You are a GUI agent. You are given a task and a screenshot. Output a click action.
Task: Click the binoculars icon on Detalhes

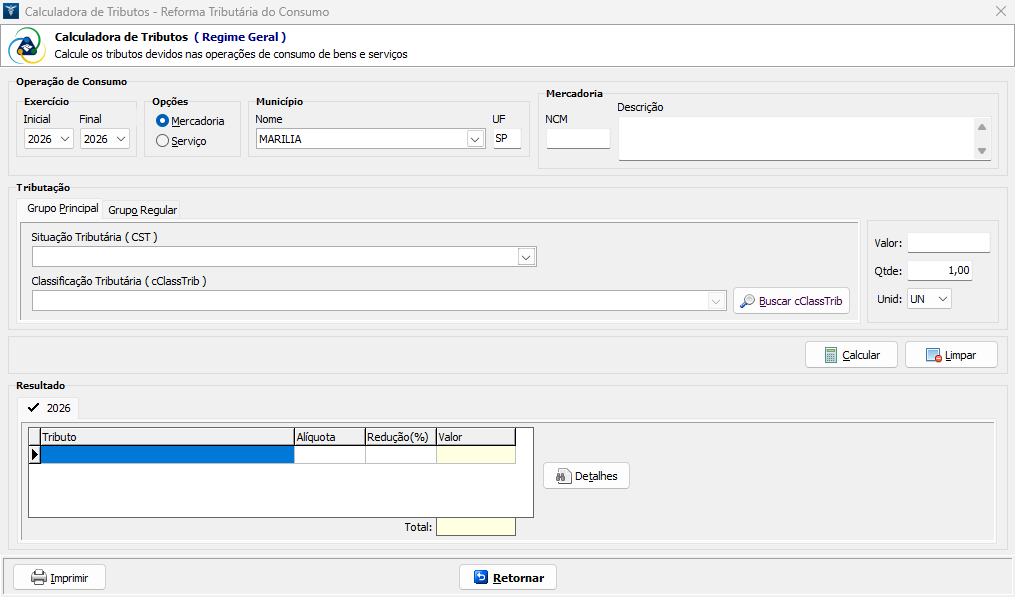pyautogui.click(x=562, y=476)
